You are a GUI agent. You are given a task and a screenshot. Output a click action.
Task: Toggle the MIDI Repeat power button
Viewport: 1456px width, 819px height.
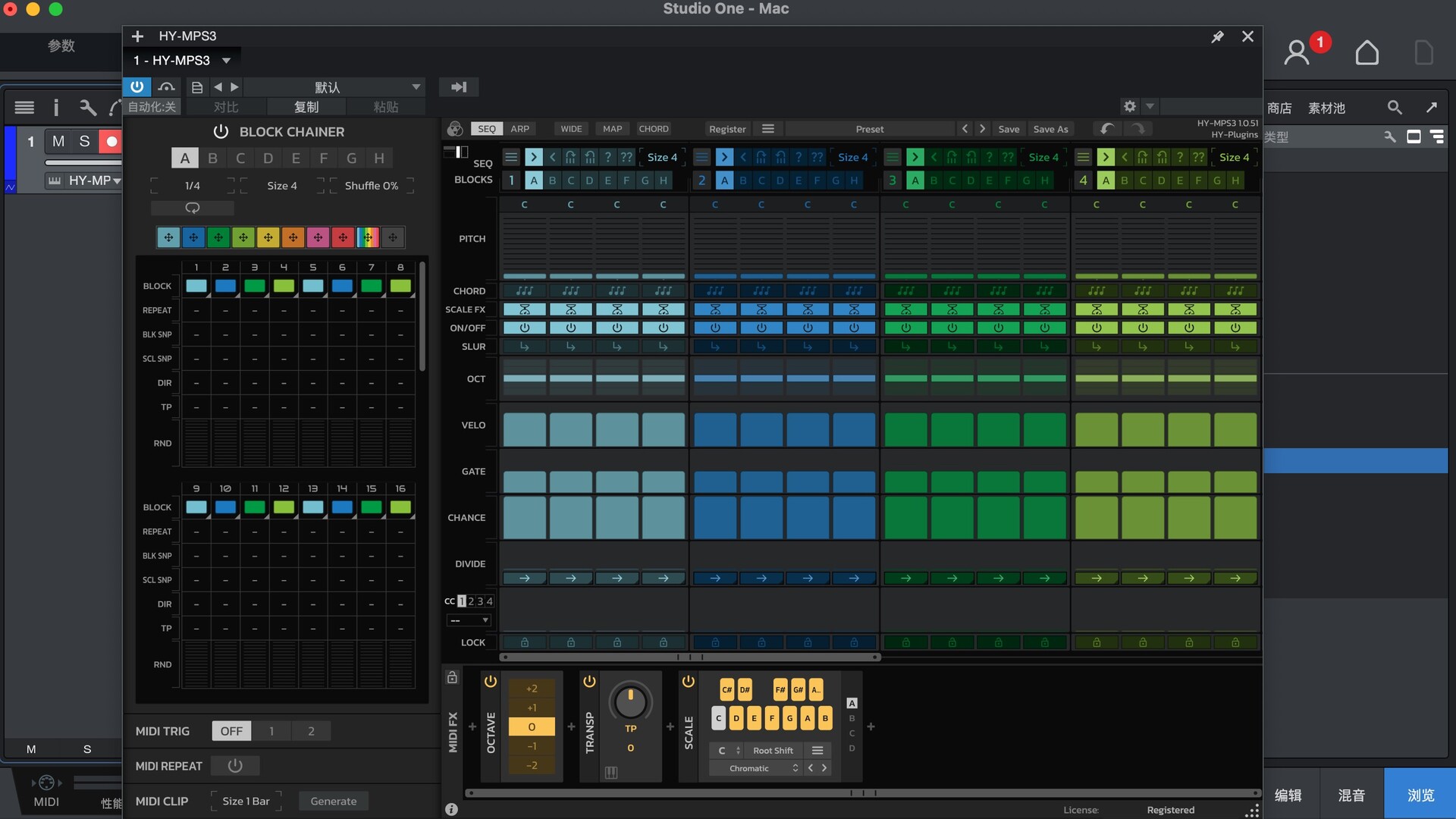(235, 766)
